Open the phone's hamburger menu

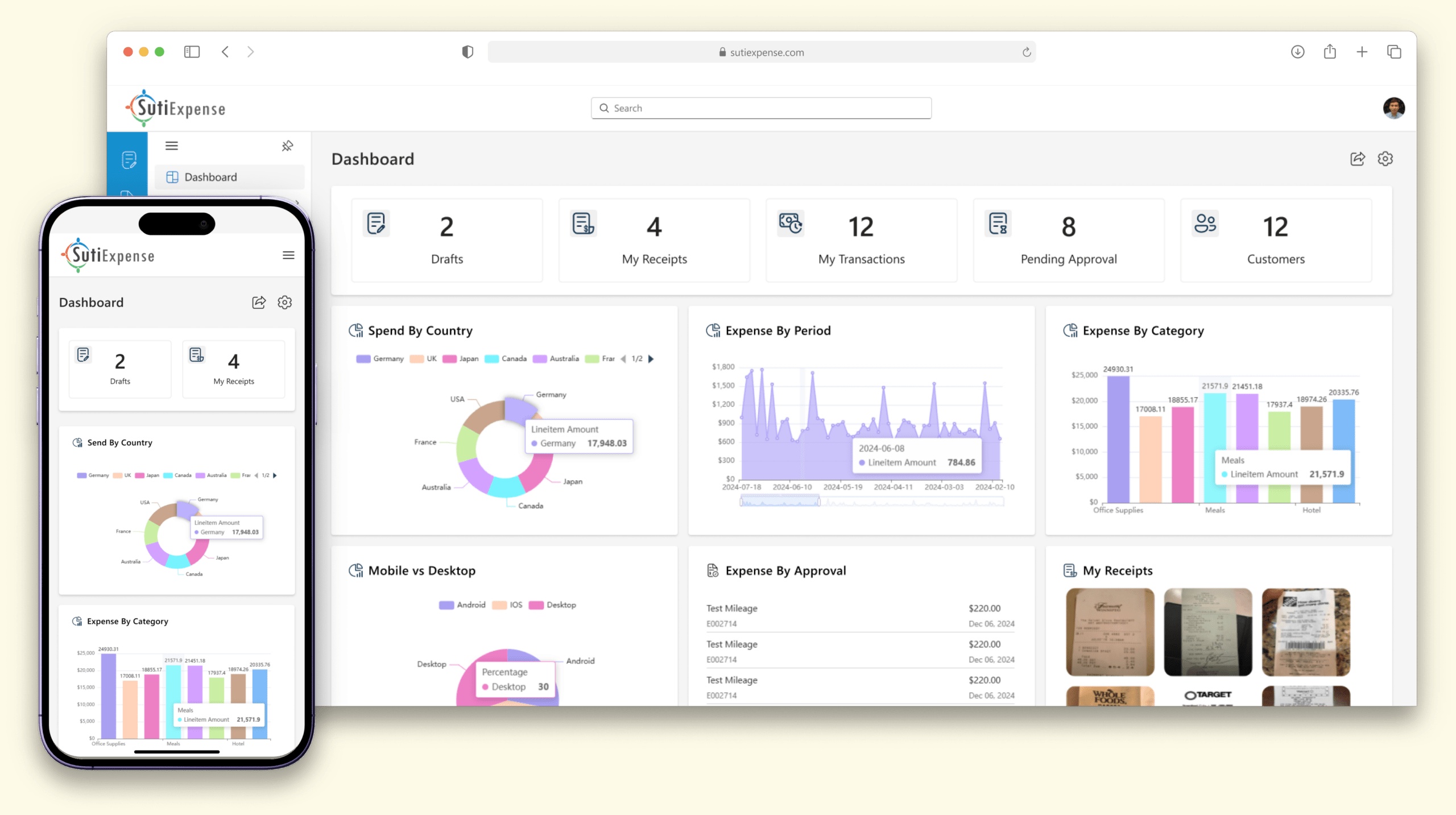[x=289, y=255]
